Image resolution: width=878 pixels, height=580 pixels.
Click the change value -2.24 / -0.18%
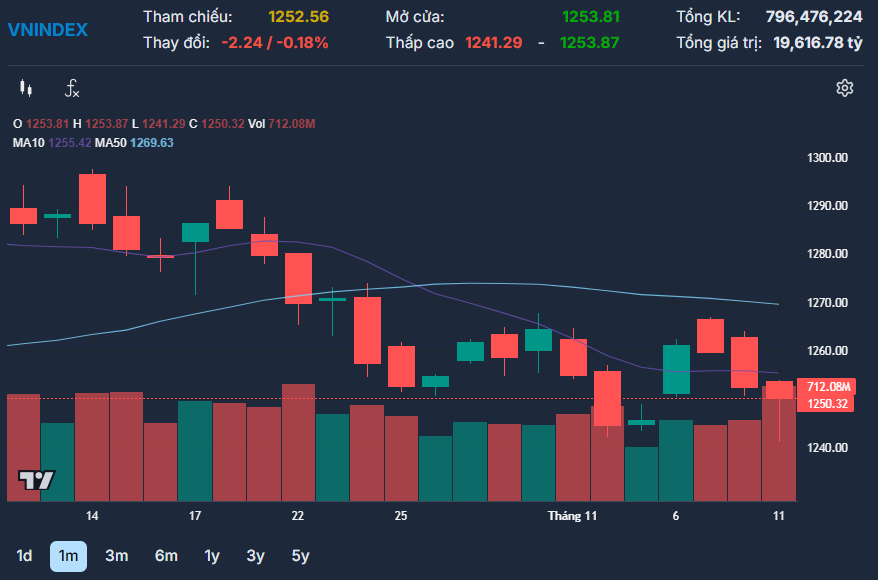pyautogui.click(x=274, y=43)
